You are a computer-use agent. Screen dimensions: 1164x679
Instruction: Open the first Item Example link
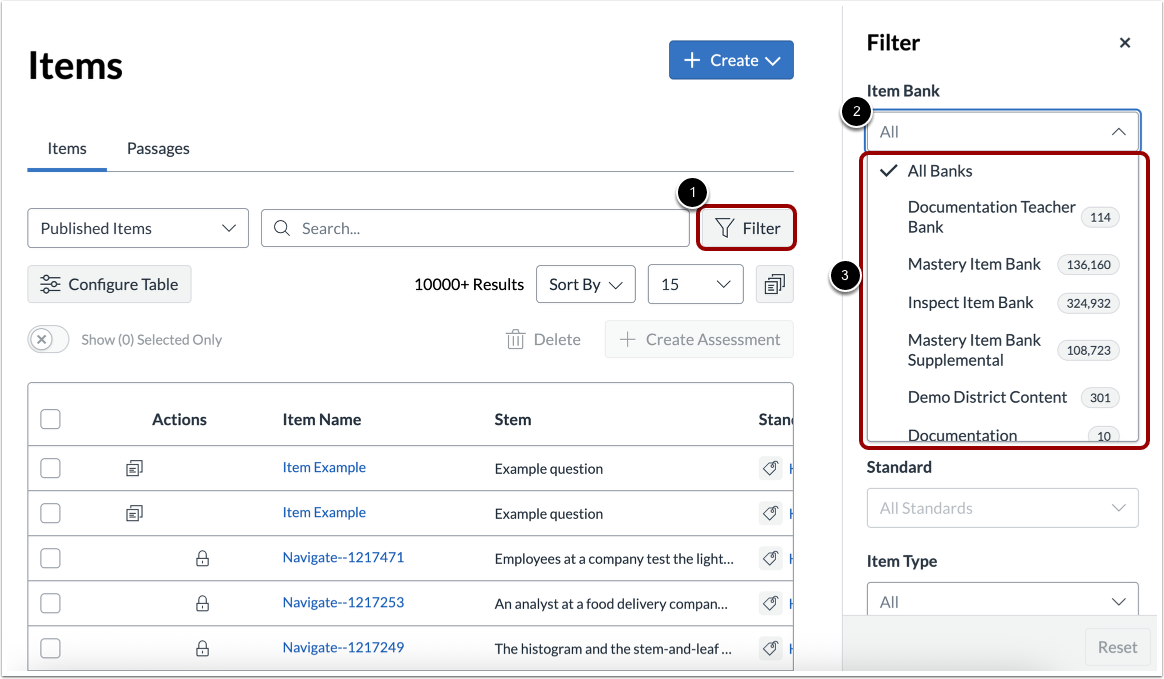pyautogui.click(x=324, y=468)
